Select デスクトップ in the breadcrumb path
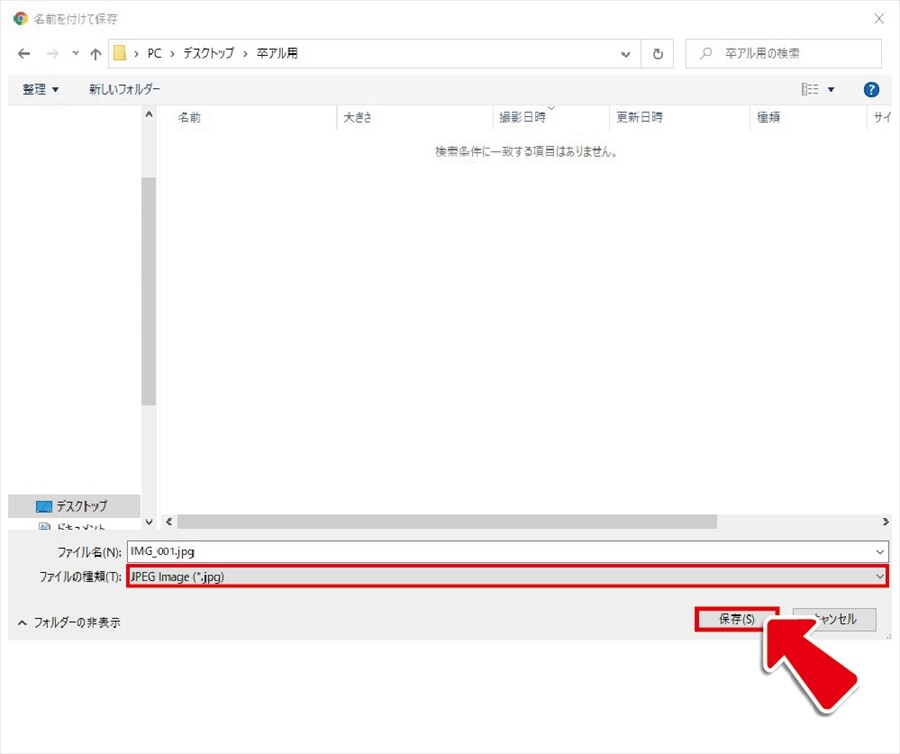This screenshot has width=900, height=754. click(x=208, y=53)
